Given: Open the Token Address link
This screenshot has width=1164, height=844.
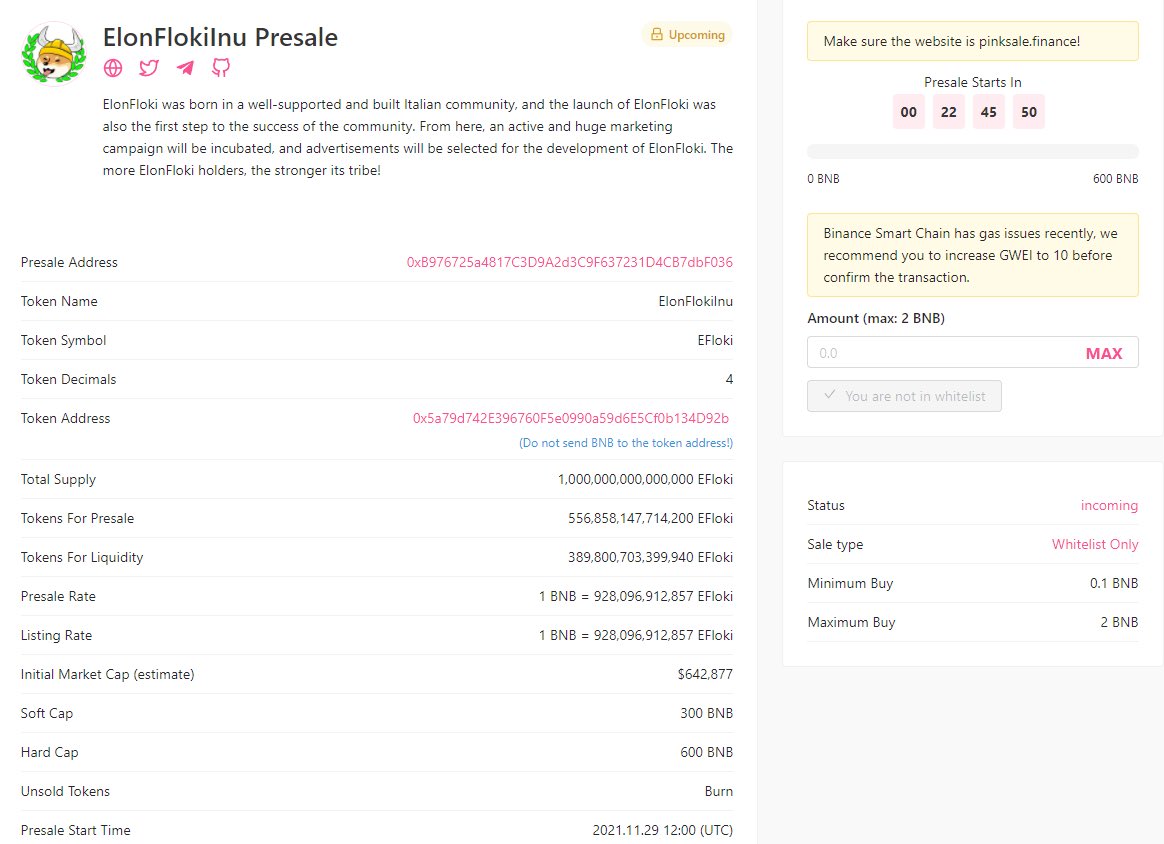Looking at the screenshot, I should pos(573,418).
